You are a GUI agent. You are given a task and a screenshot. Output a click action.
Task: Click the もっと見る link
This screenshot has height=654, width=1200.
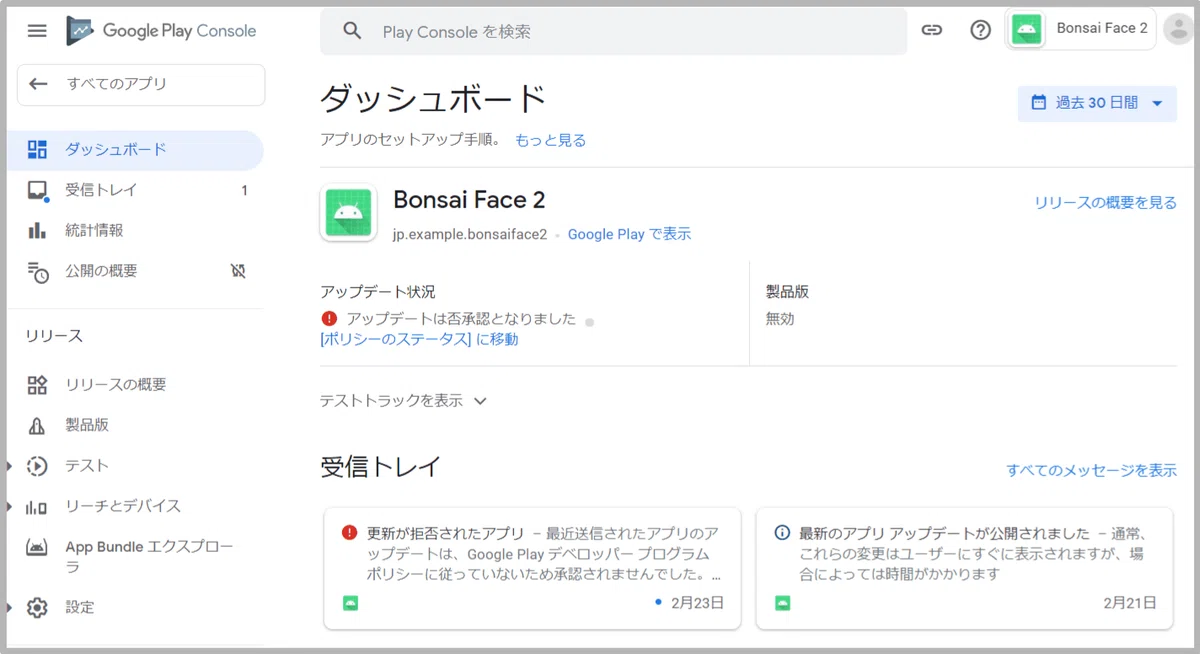pos(550,140)
